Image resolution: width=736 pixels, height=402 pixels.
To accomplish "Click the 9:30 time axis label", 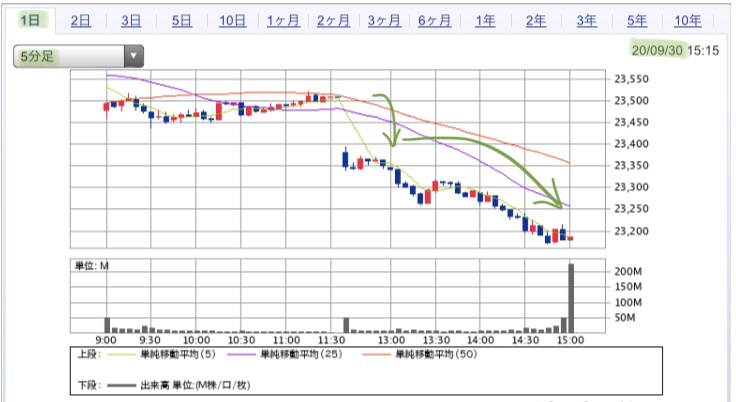I will (149, 340).
